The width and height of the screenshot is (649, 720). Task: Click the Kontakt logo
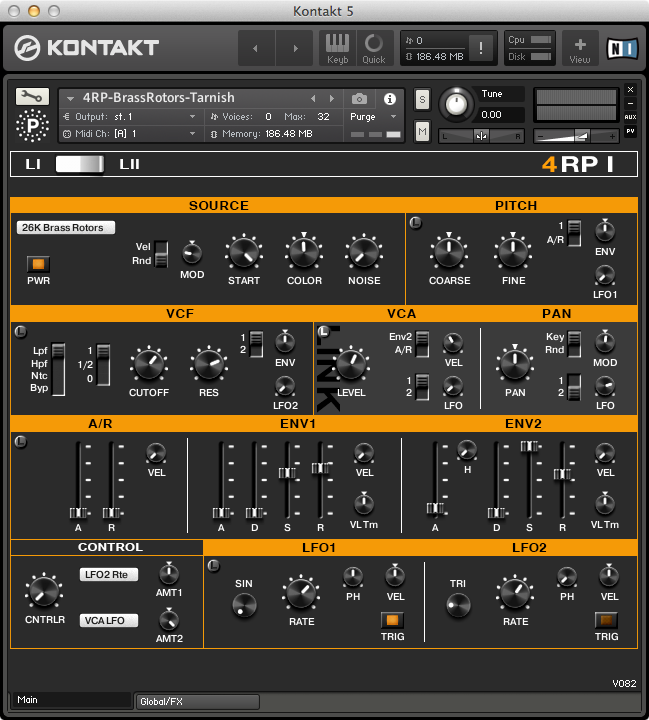[86, 48]
